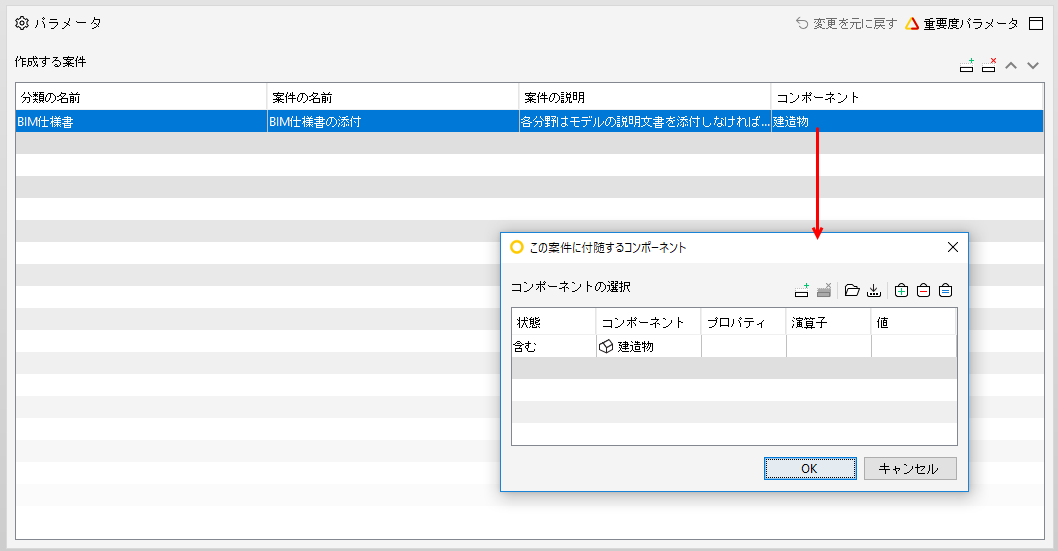Remove selection basket contents with red minus
Viewport: 1058px width, 551px height.
pyautogui.click(x=924, y=291)
